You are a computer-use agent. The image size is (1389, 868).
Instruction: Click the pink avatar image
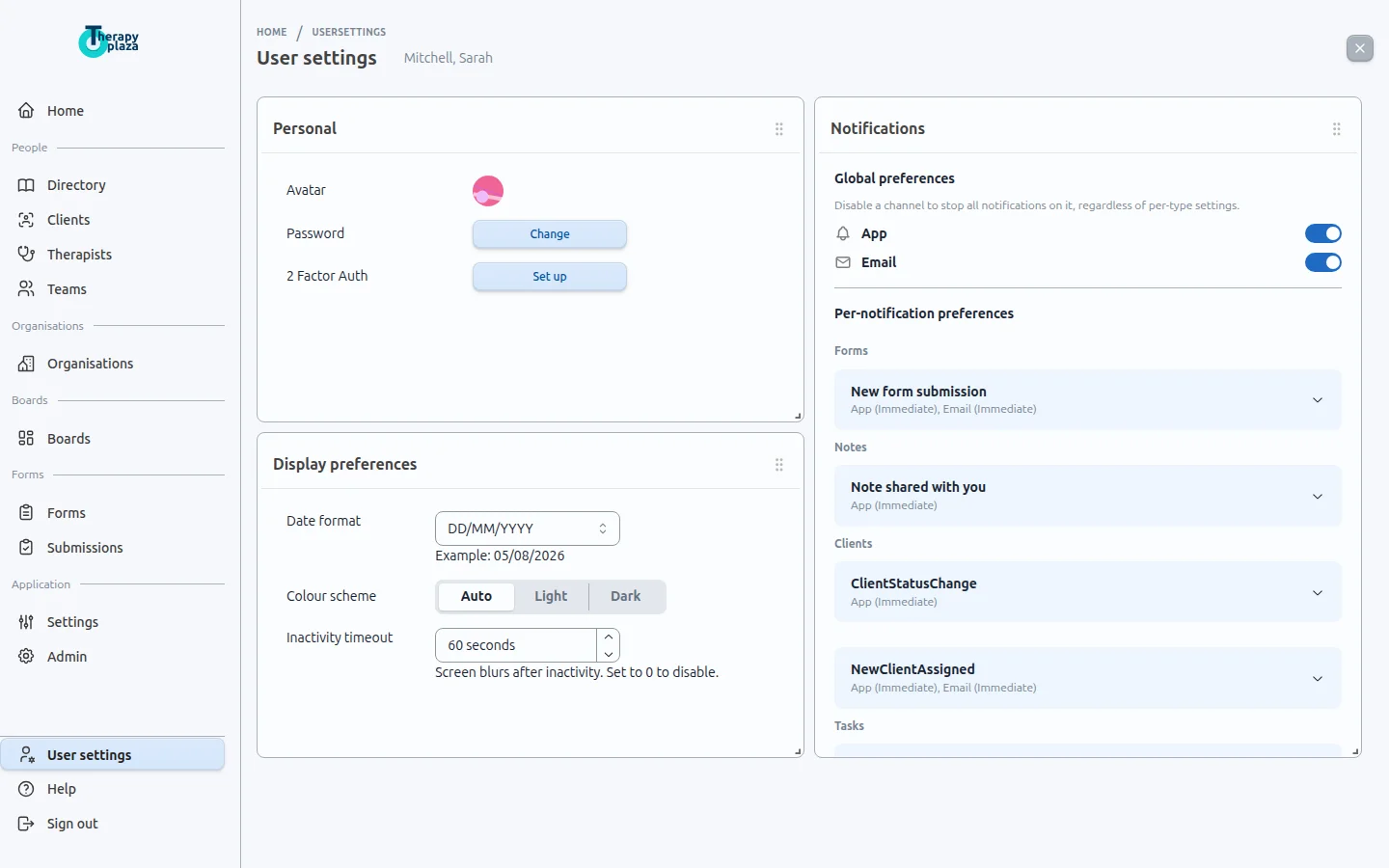pyautogui.click(x=488, y=191)
